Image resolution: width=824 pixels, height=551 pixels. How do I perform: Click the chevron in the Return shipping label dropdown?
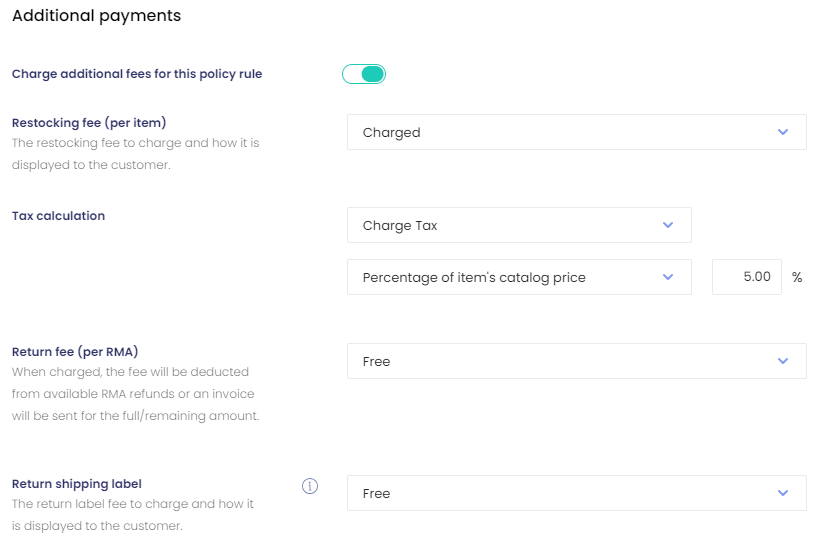tap(783, 493)
